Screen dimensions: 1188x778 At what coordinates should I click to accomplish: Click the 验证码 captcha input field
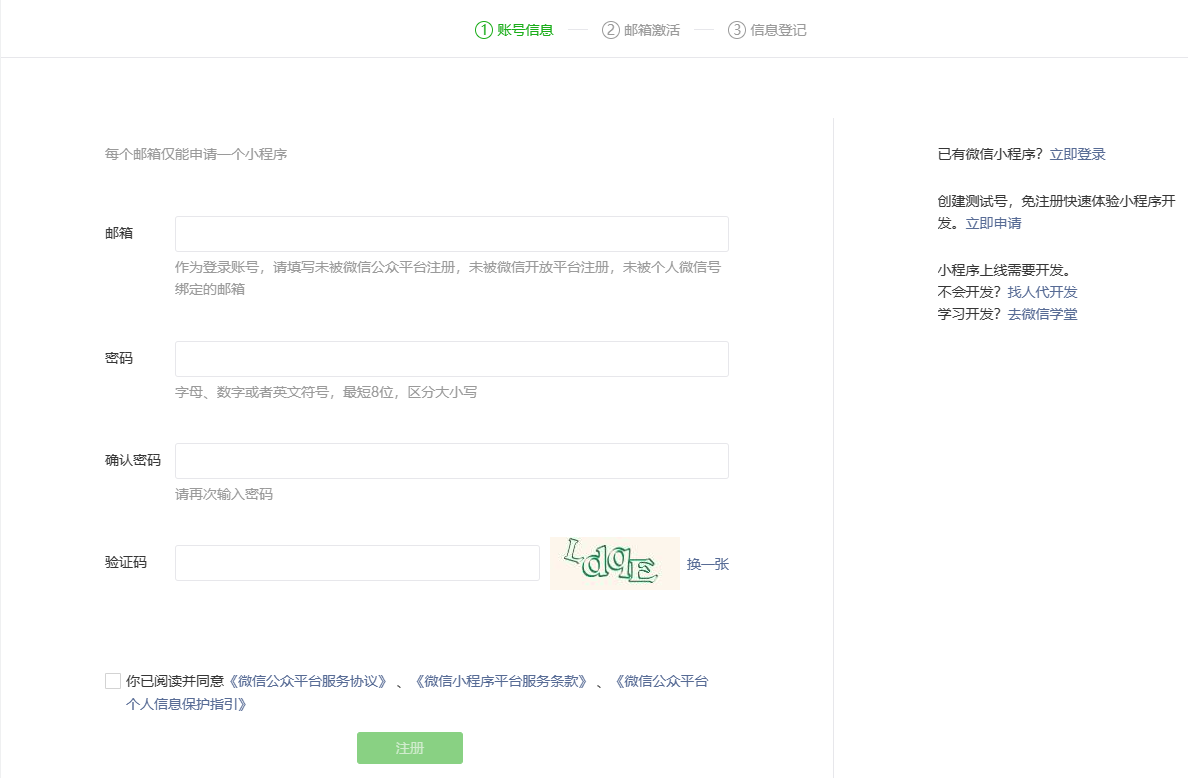(x=357, y=563)
